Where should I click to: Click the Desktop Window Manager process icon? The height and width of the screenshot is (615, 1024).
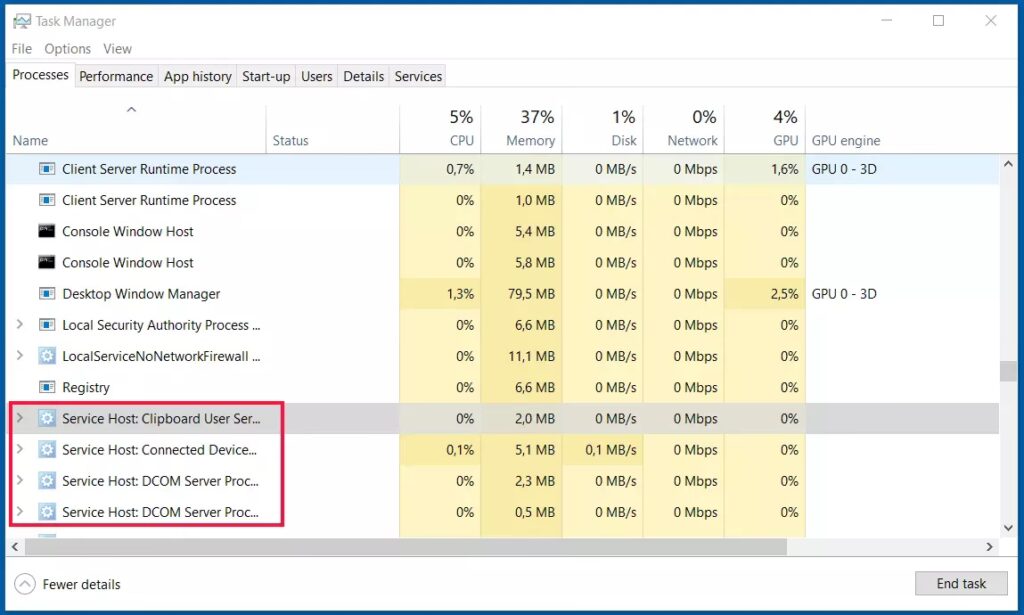pyautogui.click(x=47, y=294)
